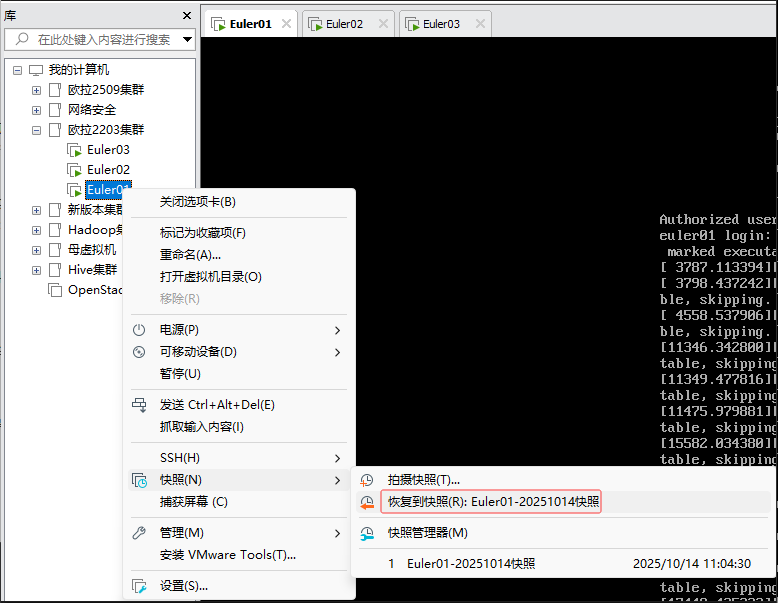Choose 恢复到快照(R): Euler01-20251014快照
Screen dimensions: 778x603
[563, 502]
